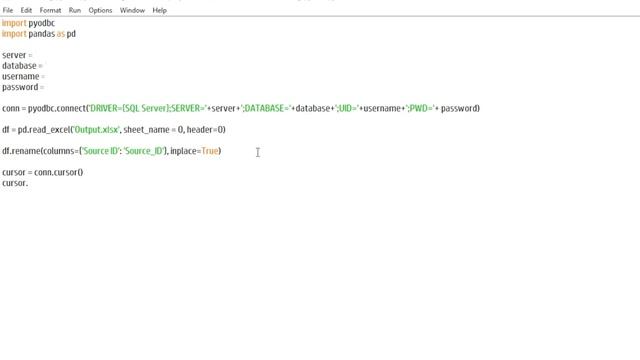The width and height of the screenshot is (640, 360).
Task: Place cursor after 'server ='
Action: (33, 55)
